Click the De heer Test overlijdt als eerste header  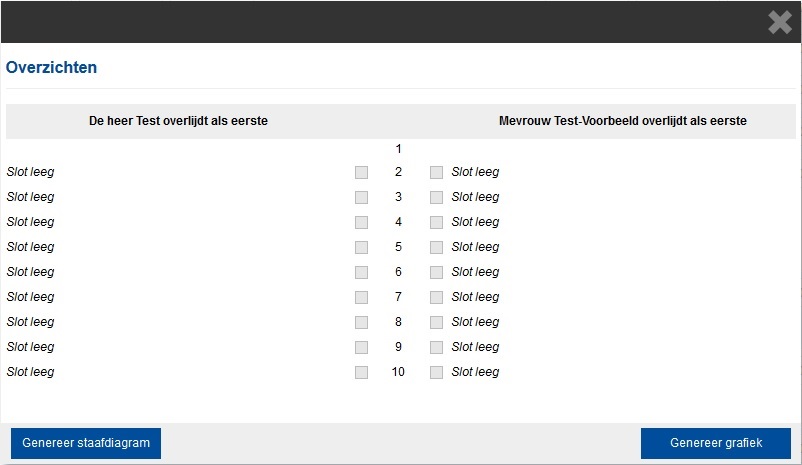click(x=178, y=121)
